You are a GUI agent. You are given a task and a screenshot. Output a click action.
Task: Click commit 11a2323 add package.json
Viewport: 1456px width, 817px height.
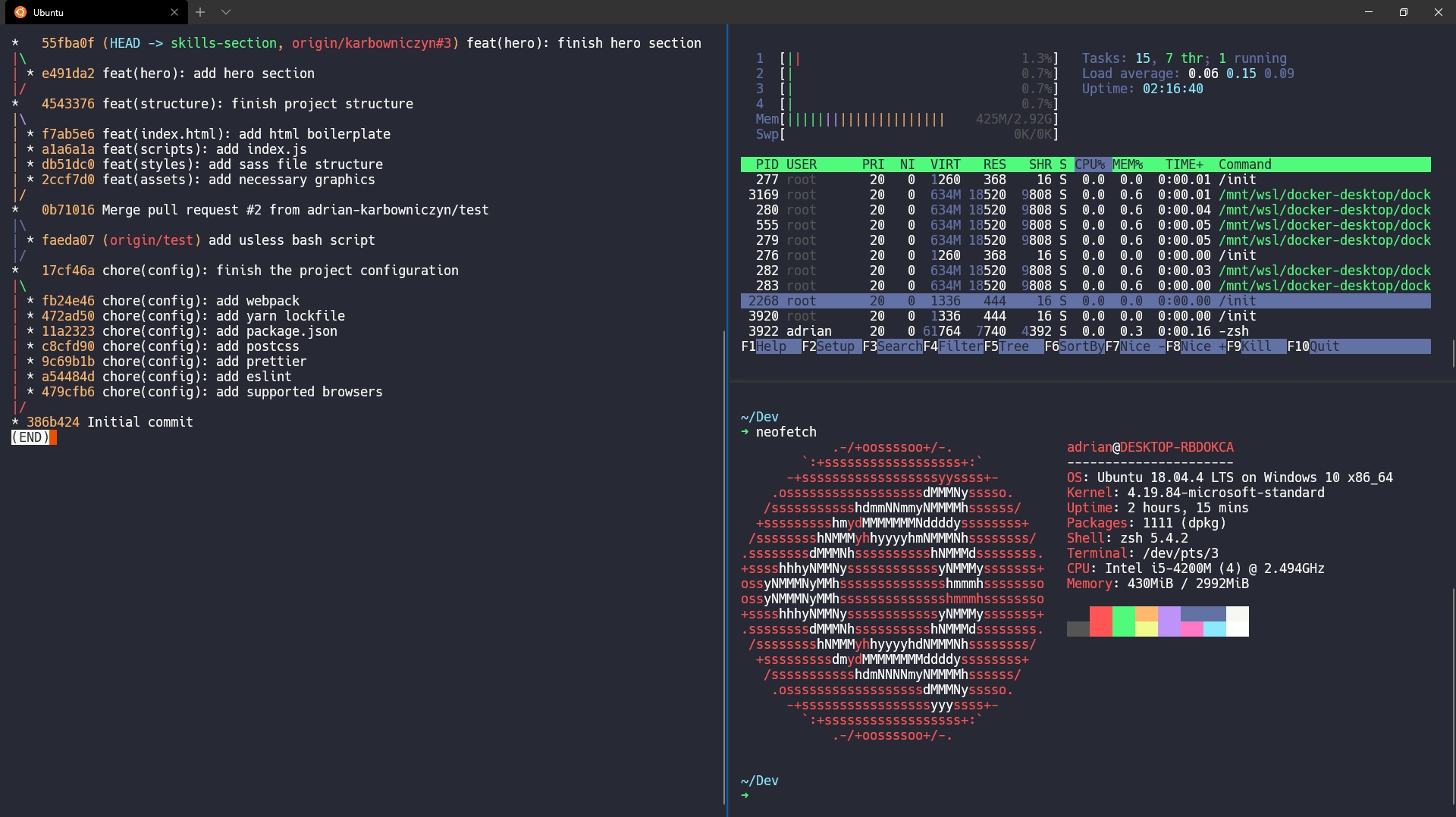(190, 331)
